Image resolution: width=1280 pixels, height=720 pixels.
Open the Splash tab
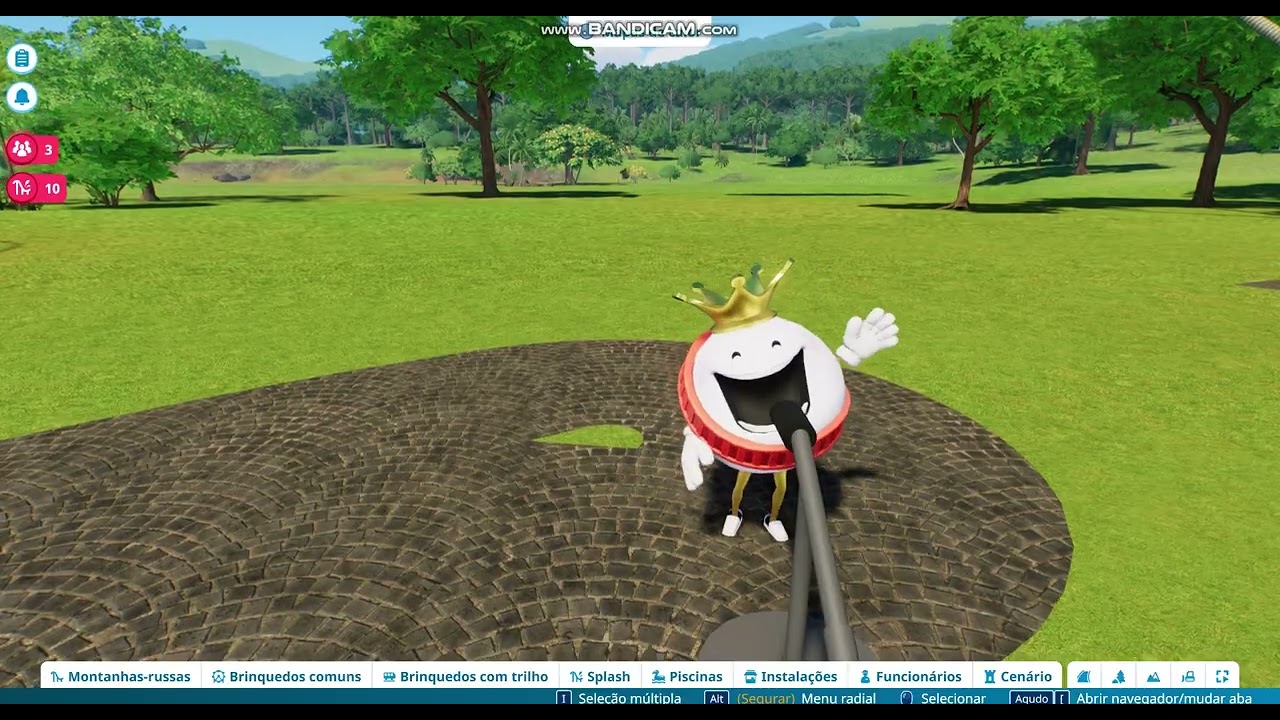tap(600, 676)
